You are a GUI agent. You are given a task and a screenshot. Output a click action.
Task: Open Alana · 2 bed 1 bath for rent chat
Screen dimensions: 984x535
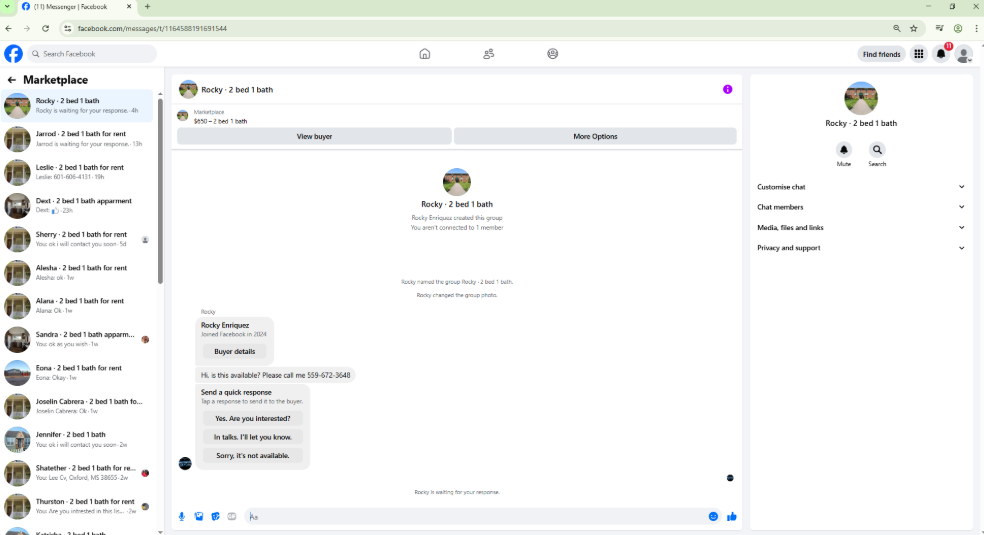coord(77,305)
